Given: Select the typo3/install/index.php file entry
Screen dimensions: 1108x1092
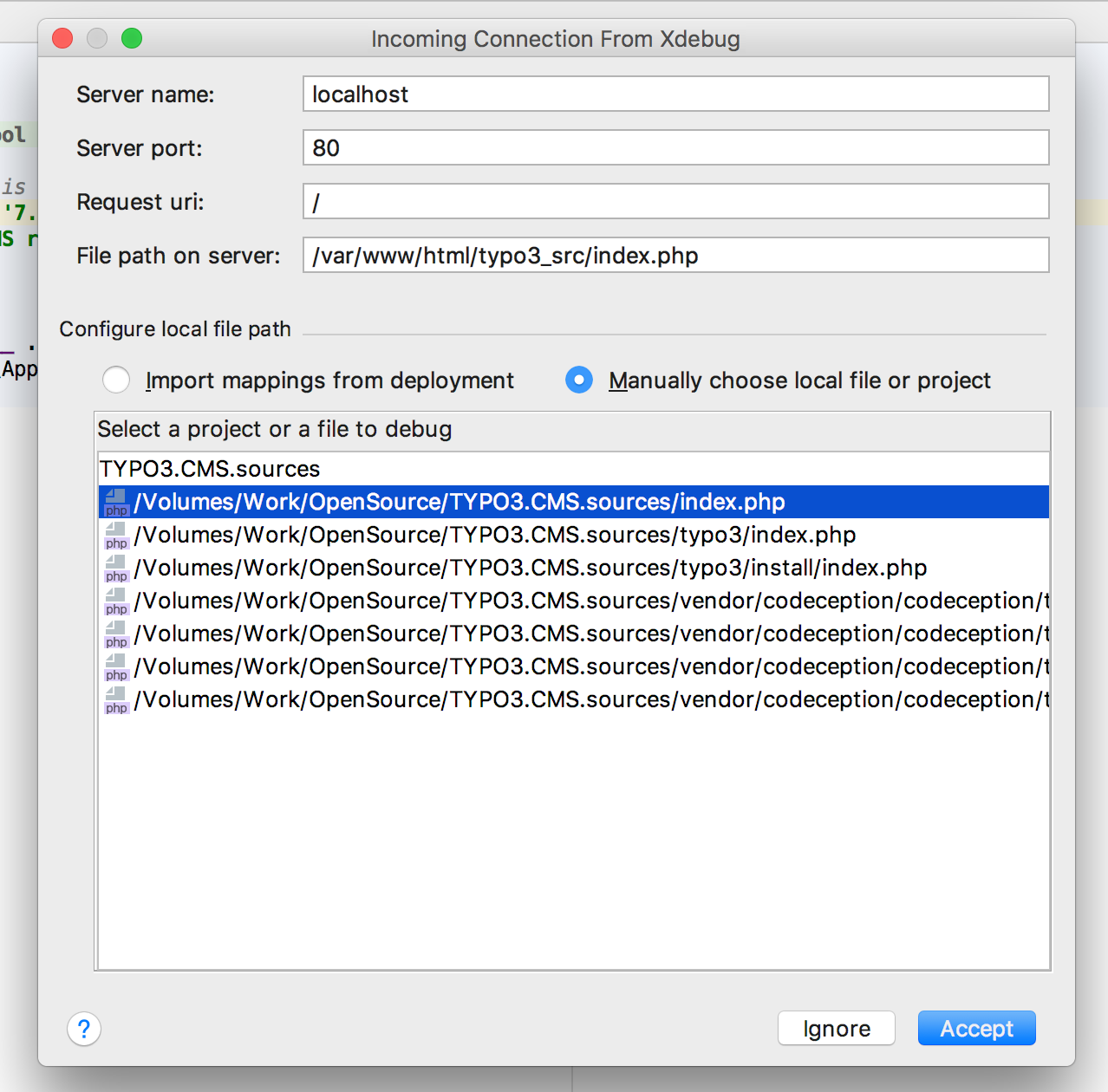Looking at the screenshot, I should 573,568.
